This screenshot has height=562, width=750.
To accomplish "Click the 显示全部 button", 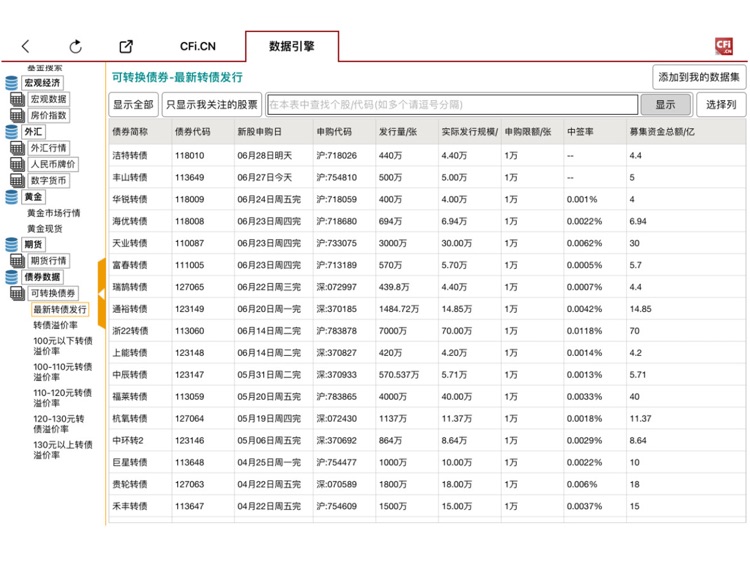I will (133, 105).
